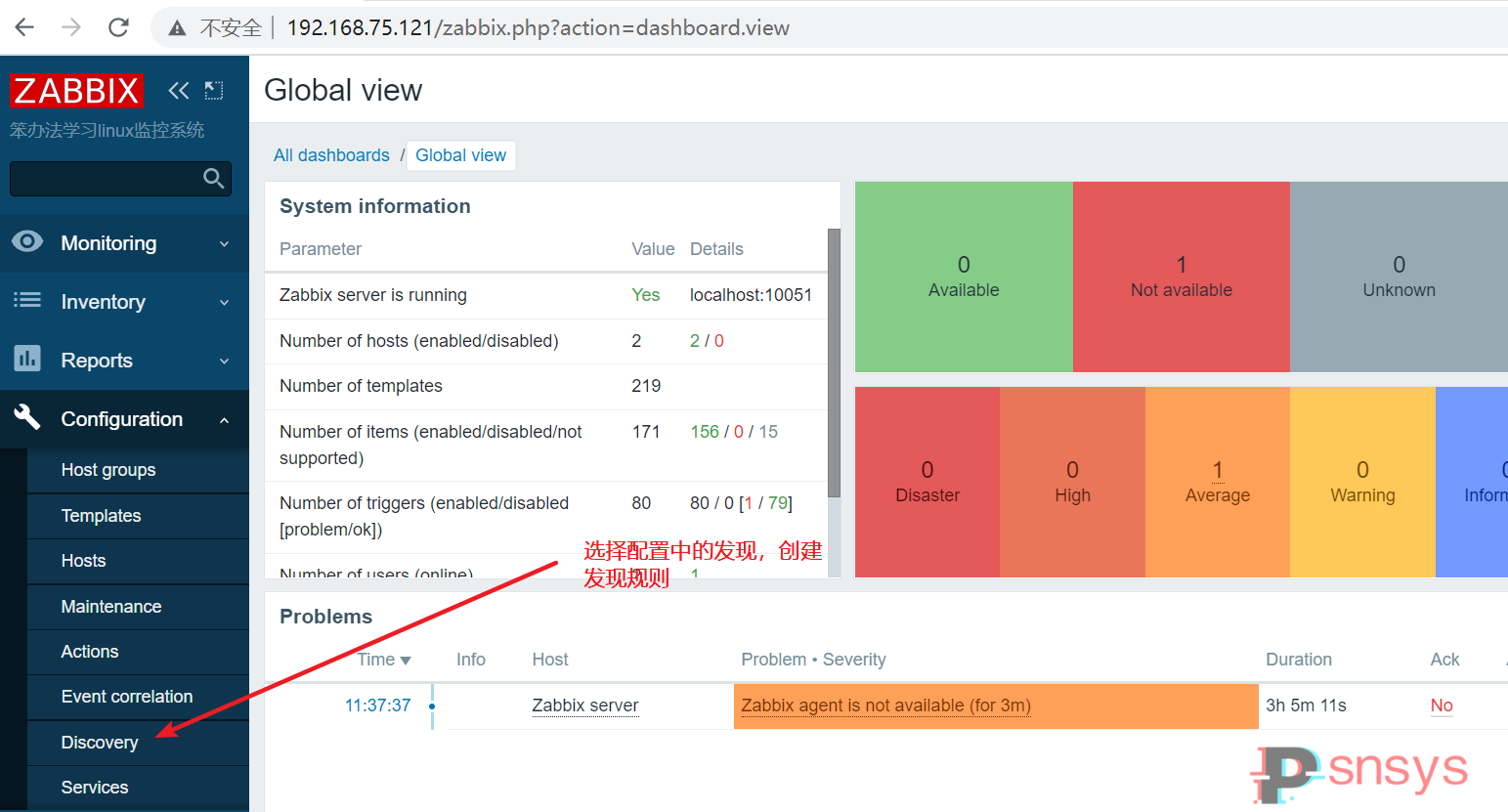Click the 'localhost:10051' details value
This screenshot has height=812, width=1508.
pyautogui.click(x=751, y=295)
